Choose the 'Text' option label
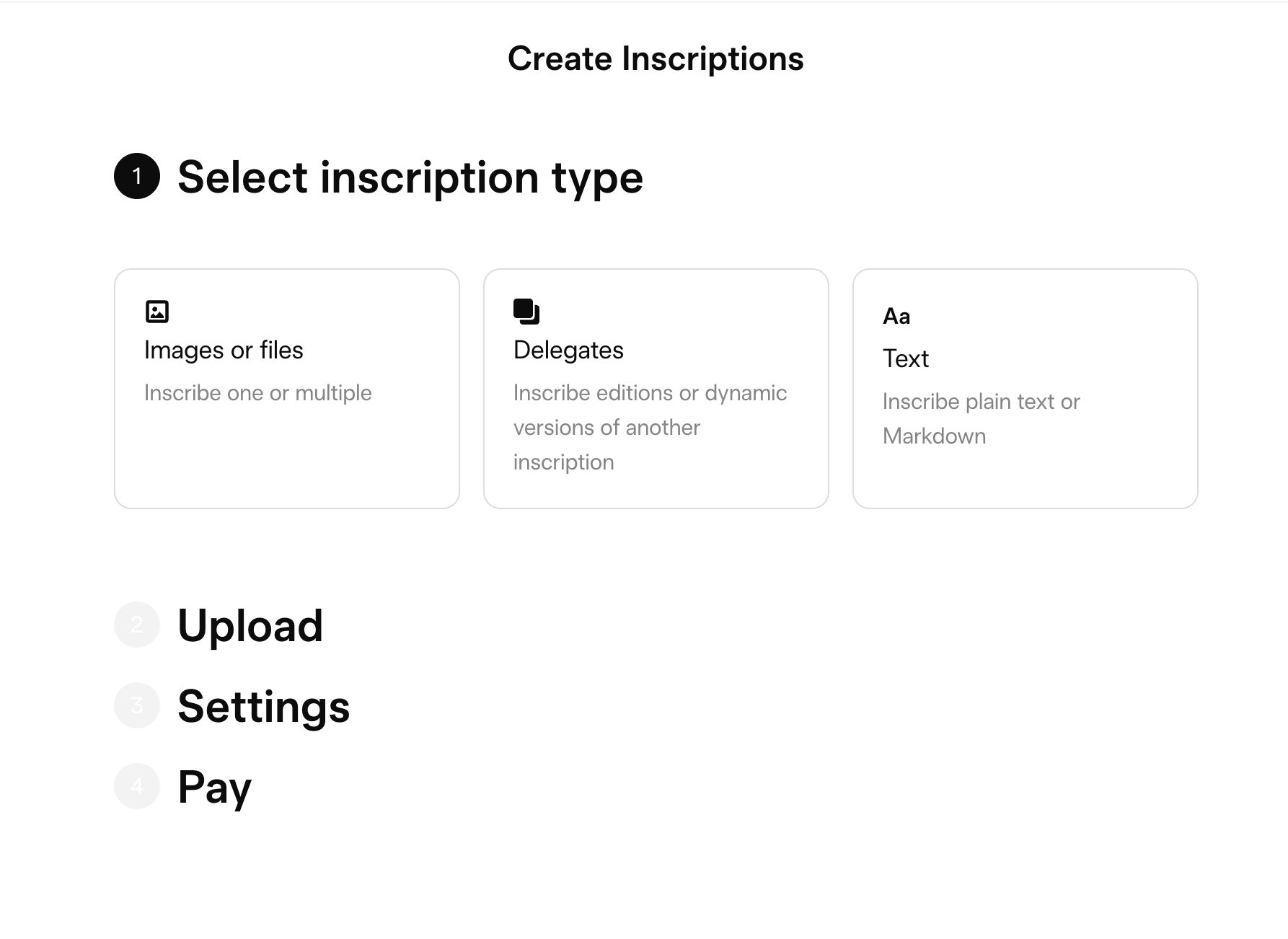This screenshot has height=939, width=1288. [906, 359]
